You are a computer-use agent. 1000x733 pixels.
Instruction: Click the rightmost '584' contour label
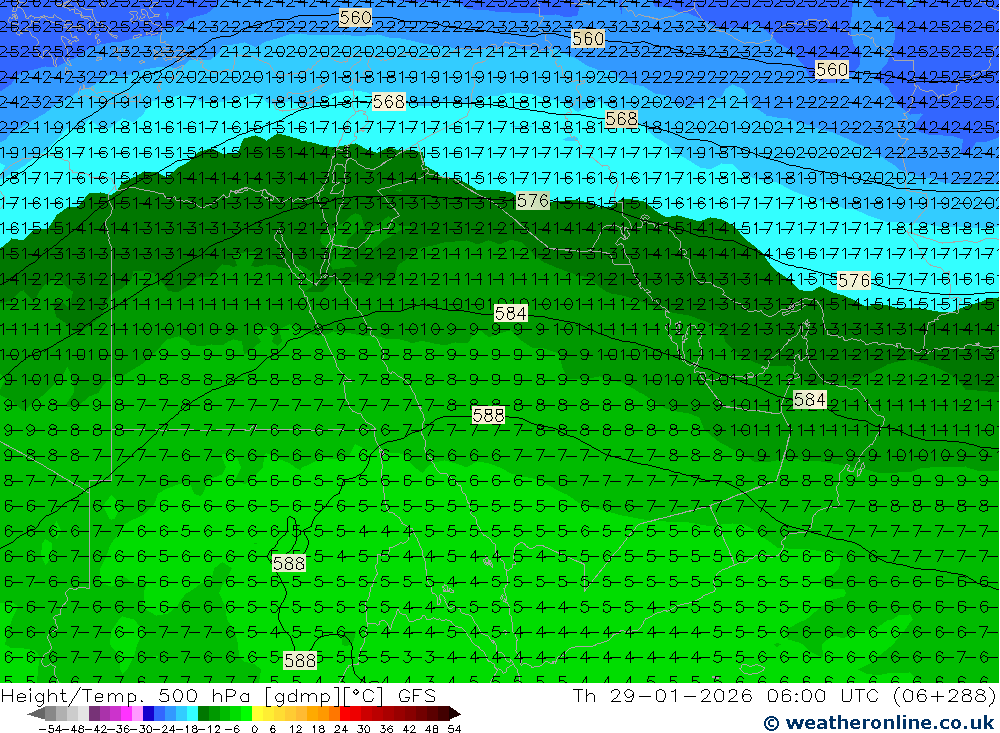tap(810, 399)
